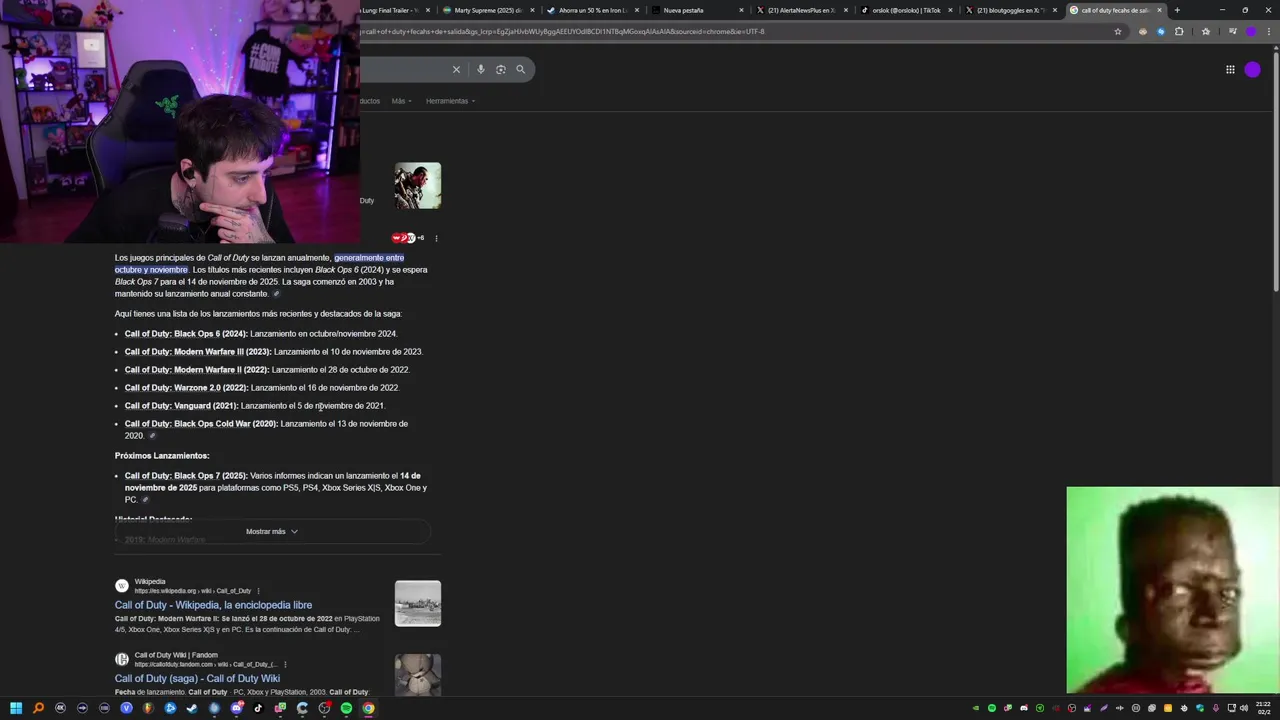Image resolution: width=1280 pixels, height=720 pixels.
Task: Open a new browser tab
Action: point(1177,10)
